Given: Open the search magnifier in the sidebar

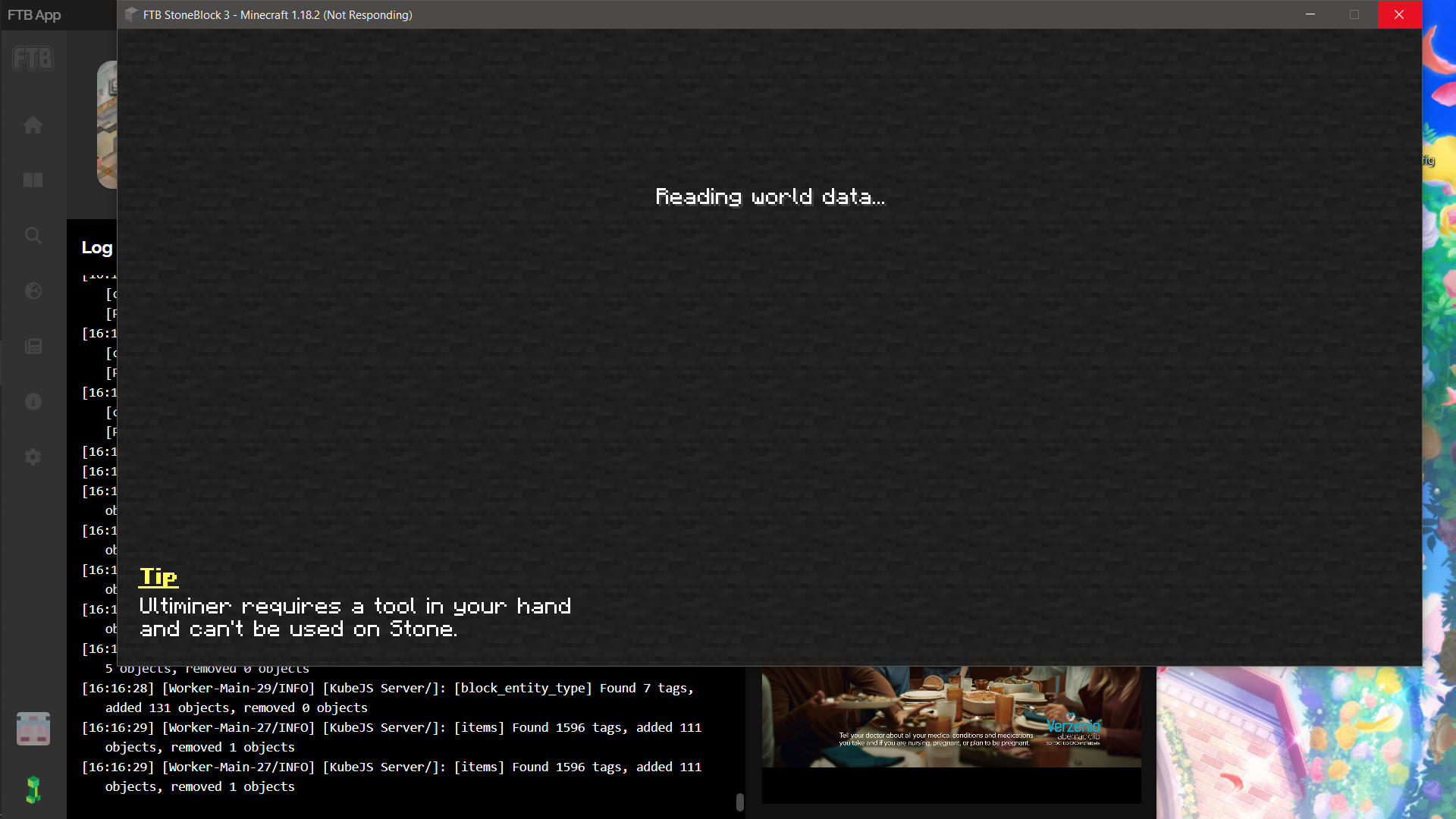Looking at the screenshot, I should [33, 235].
